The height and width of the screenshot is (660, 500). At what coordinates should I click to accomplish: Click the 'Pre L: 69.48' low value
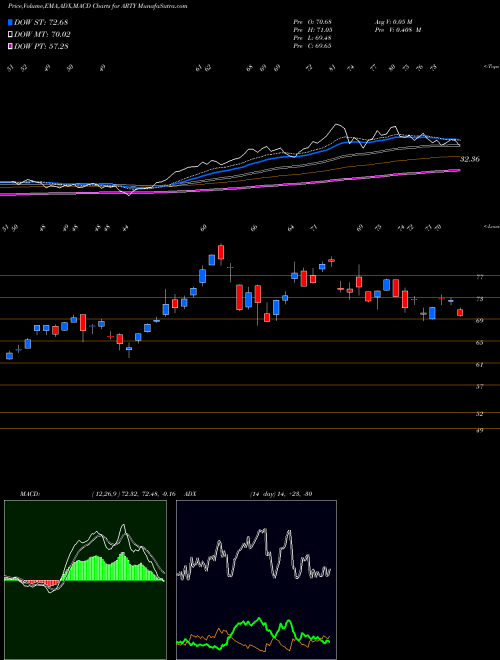(312, 38)
